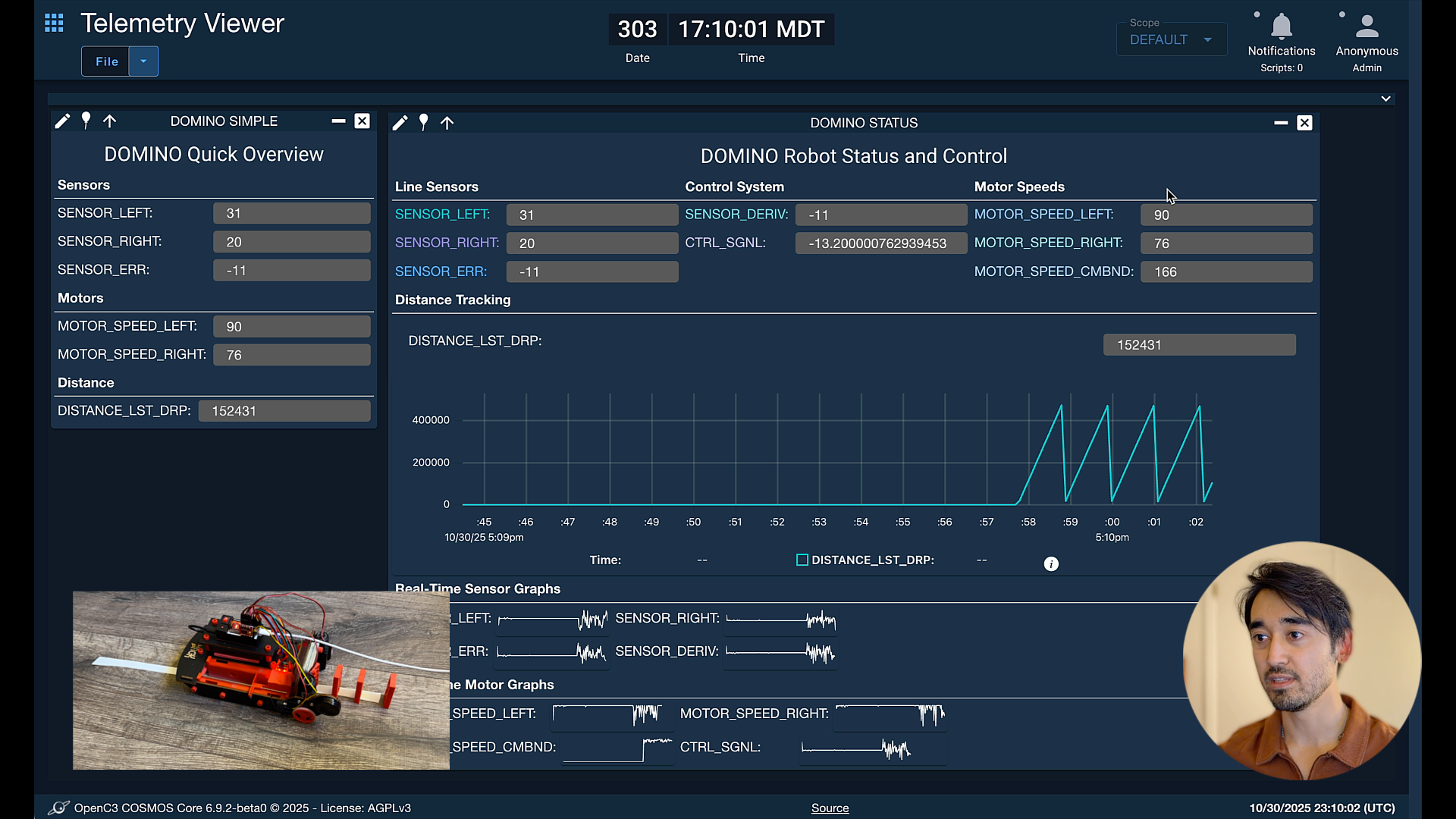
Task: Click the graph info icon
Action: click(x=1050, y=563)
